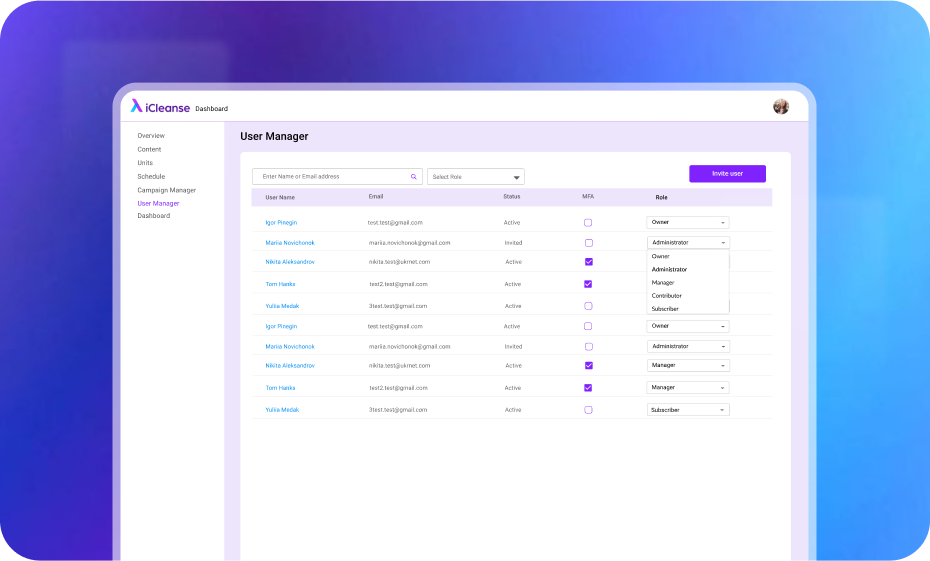Expand the Select Role filter dropdown
This screenshot has width=930, height=561.
point(475,177)
